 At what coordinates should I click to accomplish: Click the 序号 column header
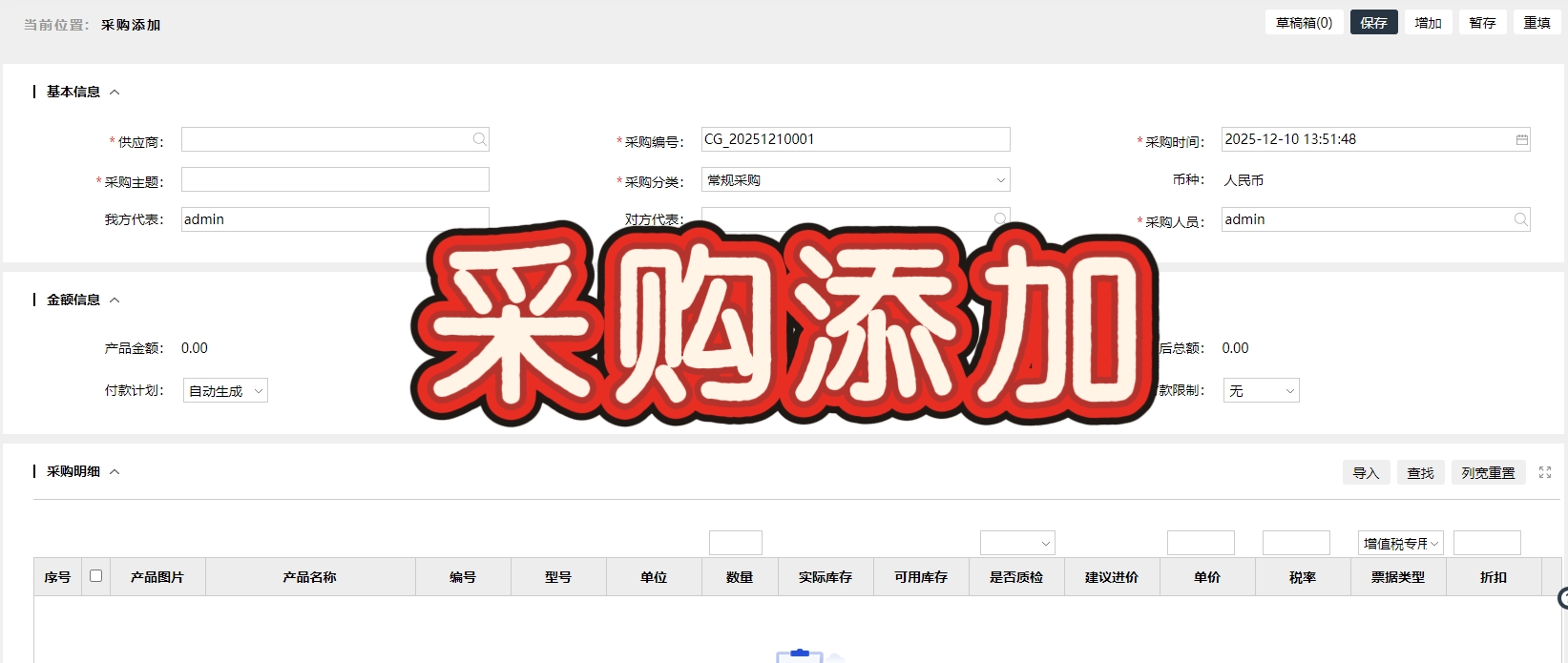tap(57, 577)
